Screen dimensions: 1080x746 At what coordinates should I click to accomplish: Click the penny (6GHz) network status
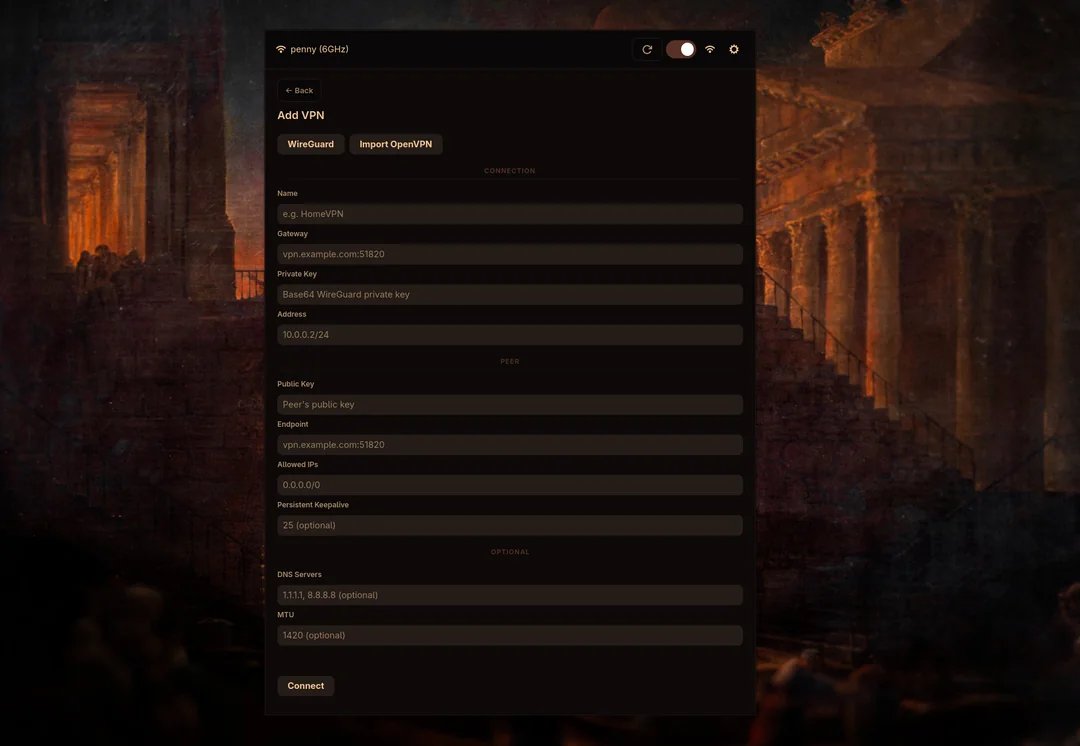click(x=312, y=49)
